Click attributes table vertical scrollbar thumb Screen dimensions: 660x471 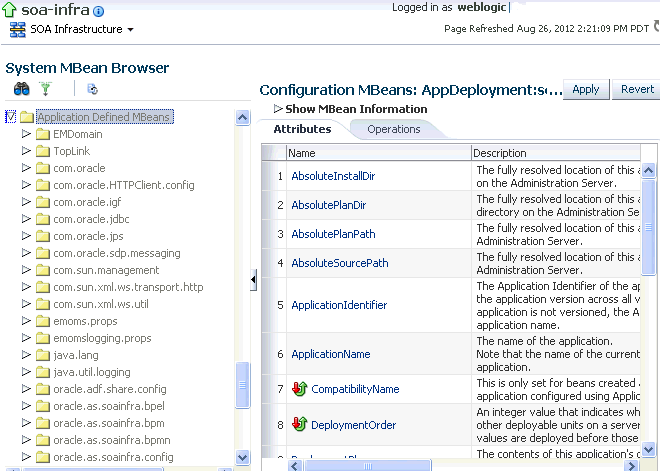pos(648,227)
